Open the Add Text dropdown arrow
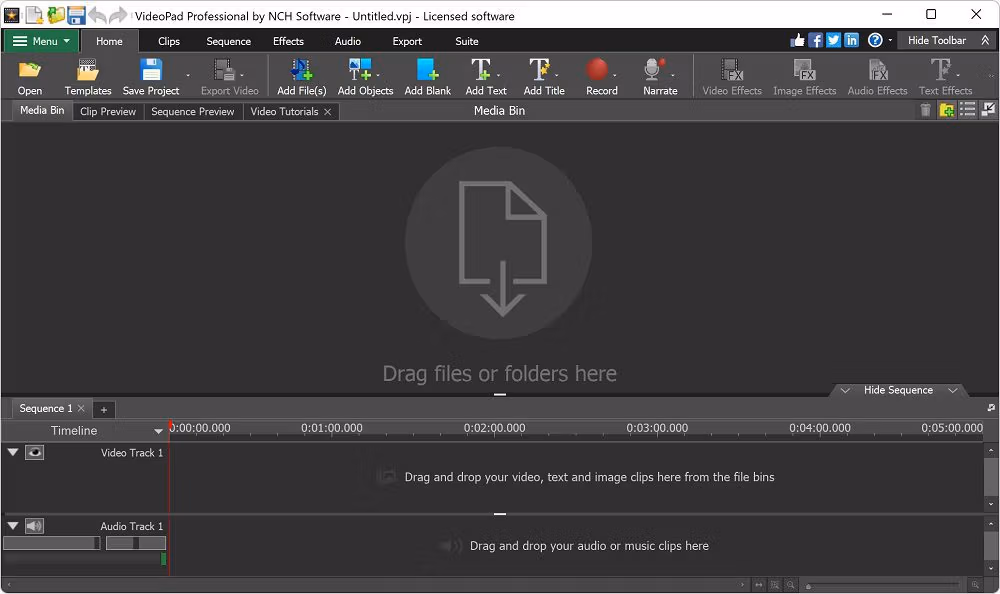The image size is (1000, 594). point(498,75)
